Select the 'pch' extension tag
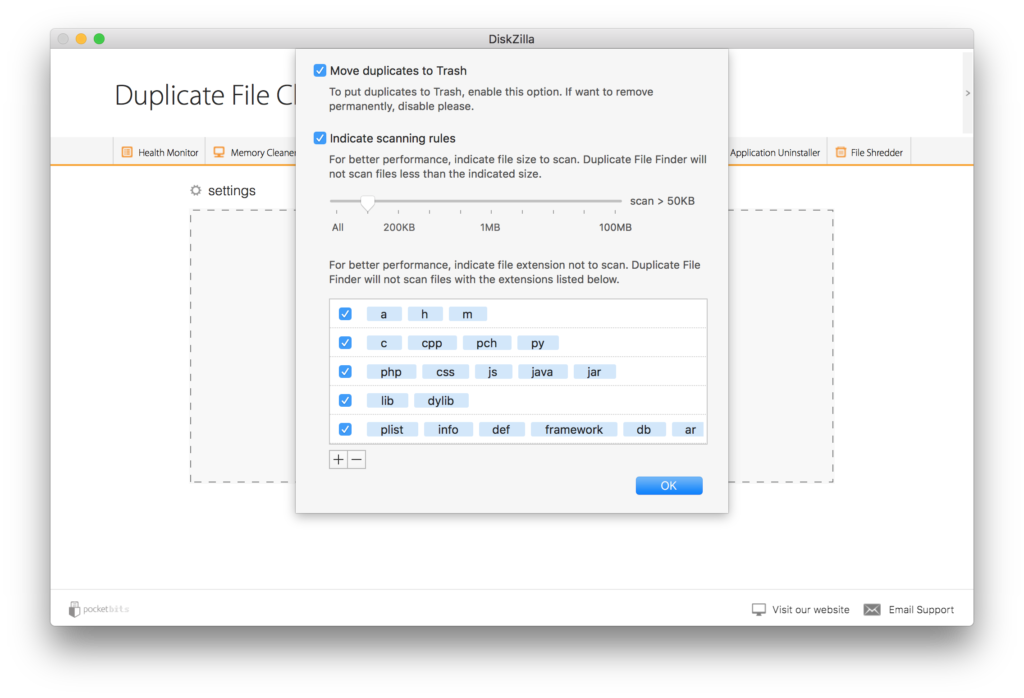The width and height of the screenshot is (1024, 698). pyautogui.click(x=487, y=343)
